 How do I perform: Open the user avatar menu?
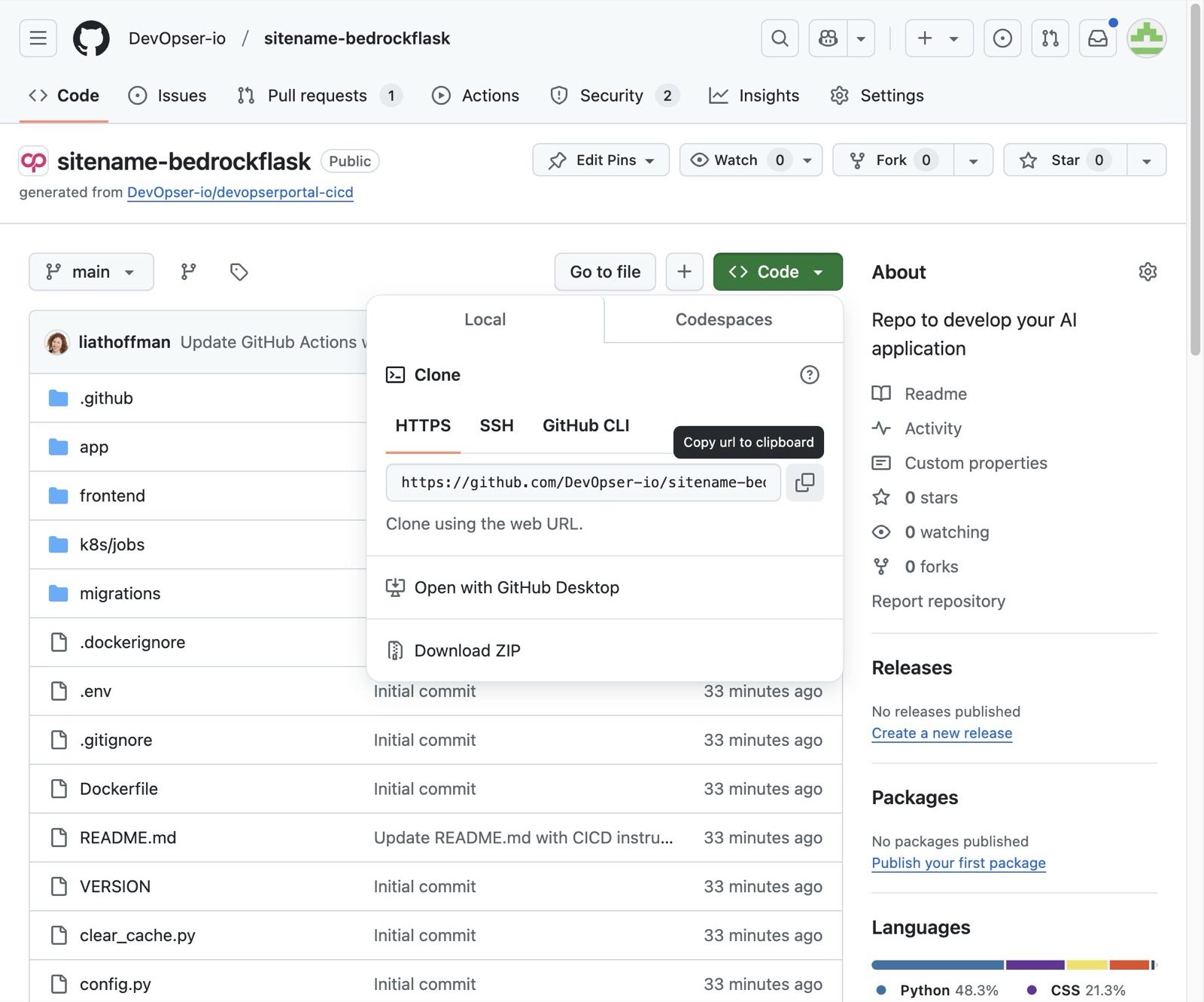coord(1146,38)
